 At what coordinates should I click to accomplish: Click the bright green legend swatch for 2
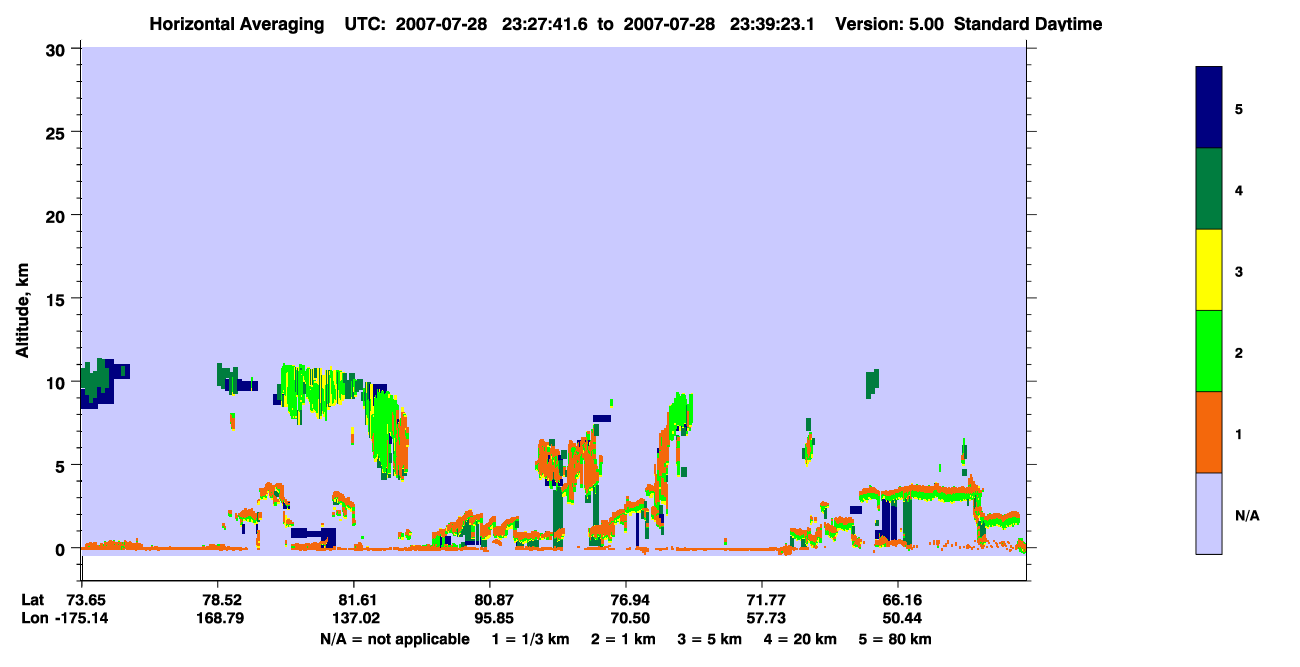(1209, 351)
